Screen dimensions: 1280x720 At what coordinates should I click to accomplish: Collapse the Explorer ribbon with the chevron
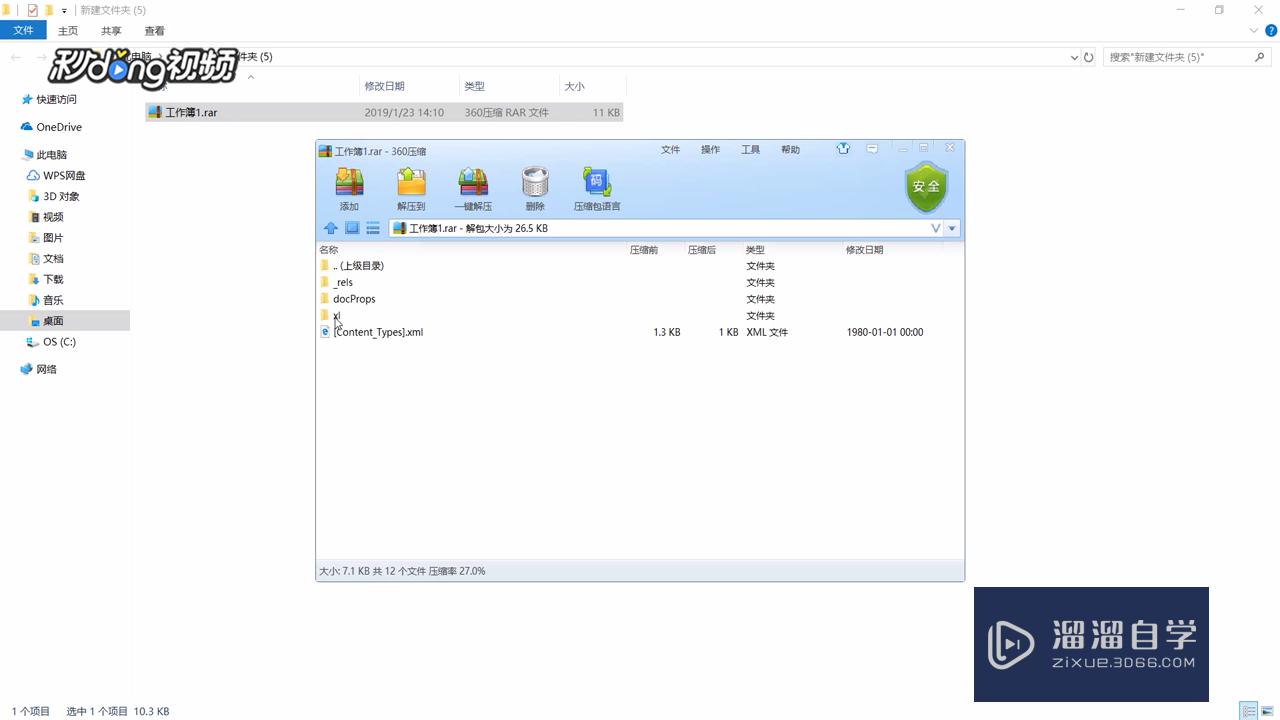point(1256,31)
